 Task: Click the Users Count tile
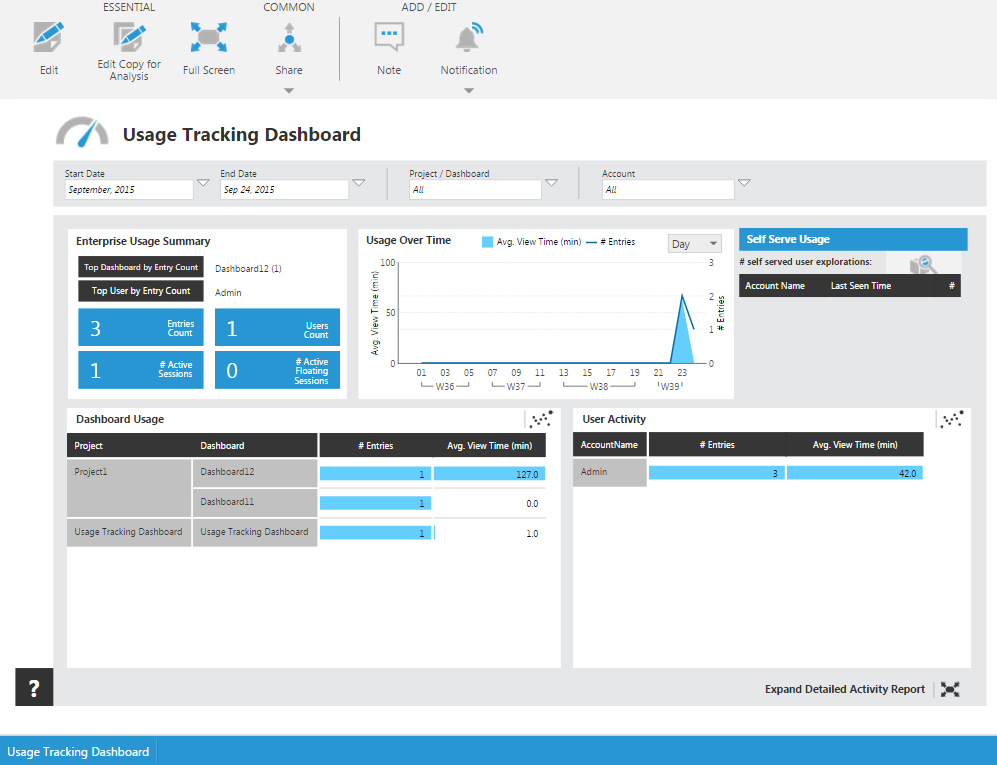click(277, 327)
